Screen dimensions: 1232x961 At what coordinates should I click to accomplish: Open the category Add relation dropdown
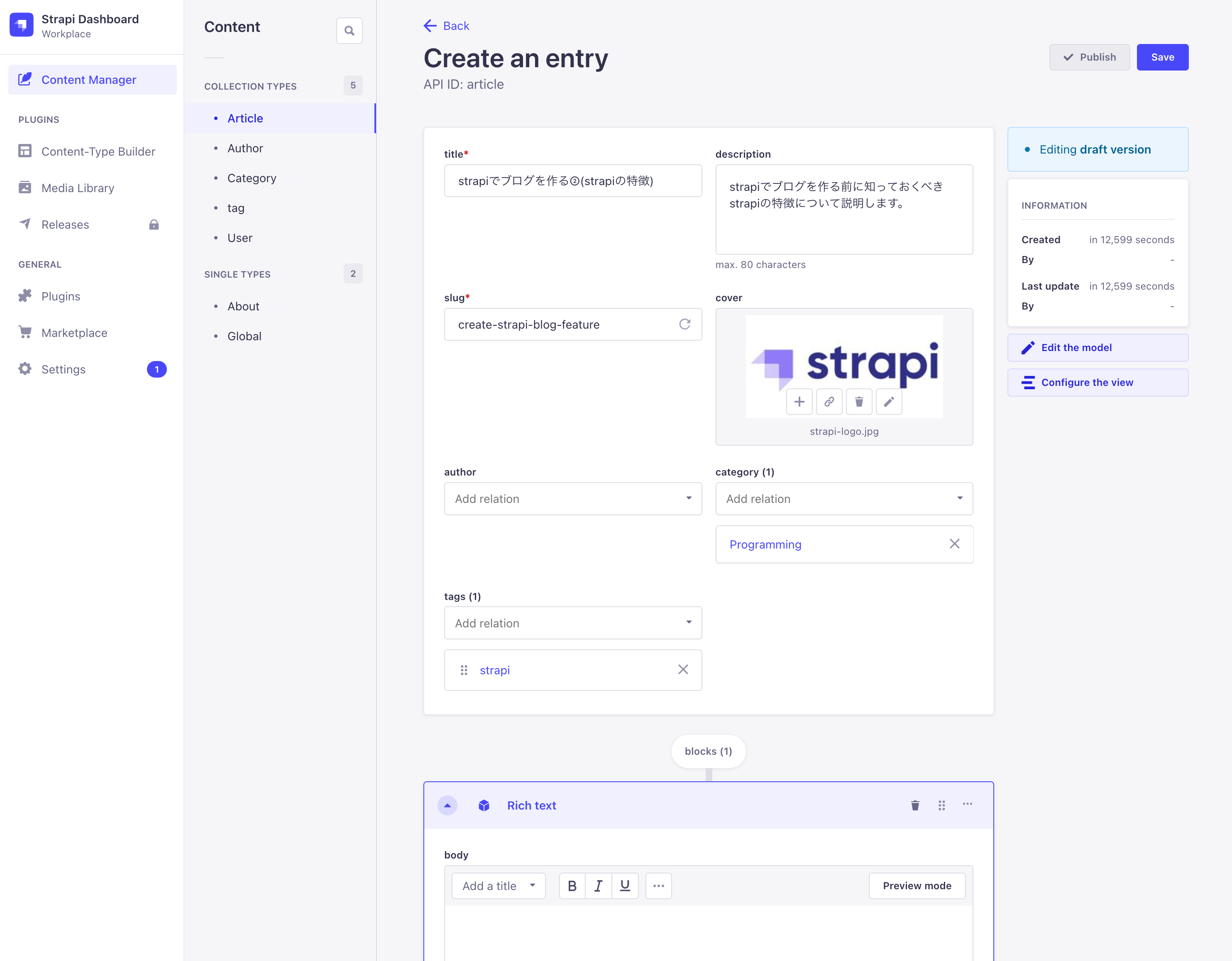pos(844,498)
